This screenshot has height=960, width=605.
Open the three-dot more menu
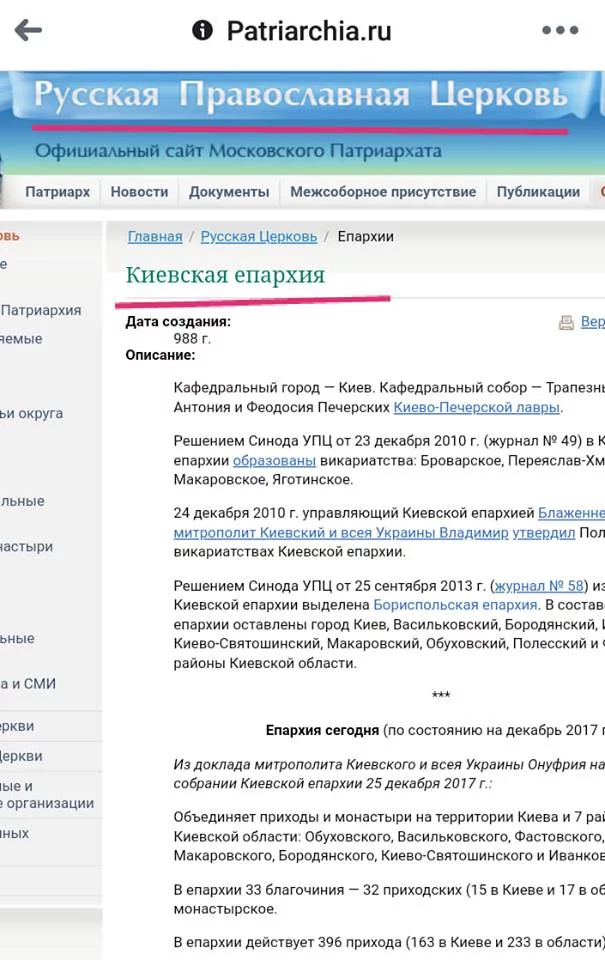click(560, 30)
